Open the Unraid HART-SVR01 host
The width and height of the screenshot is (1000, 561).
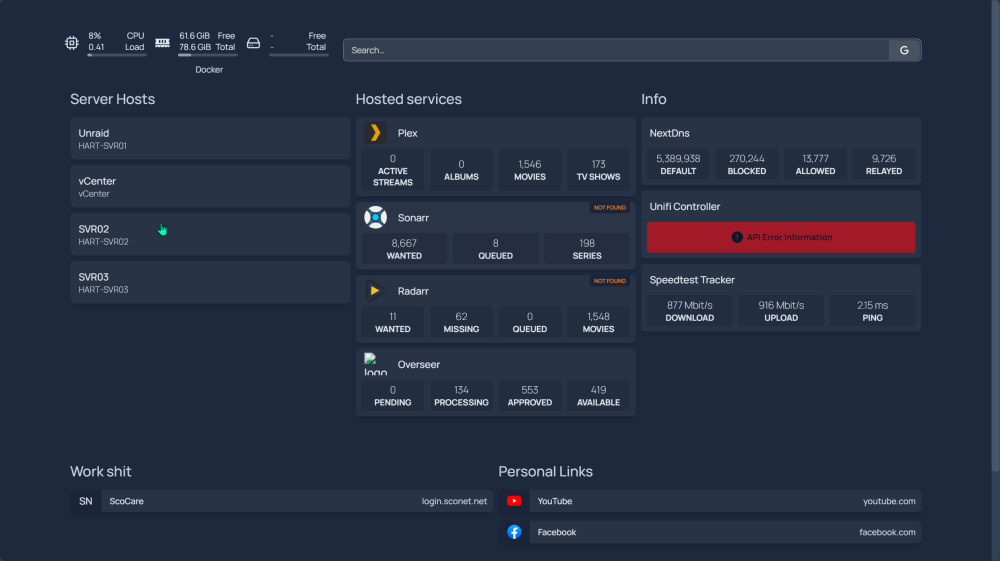(x=210, y=138)
